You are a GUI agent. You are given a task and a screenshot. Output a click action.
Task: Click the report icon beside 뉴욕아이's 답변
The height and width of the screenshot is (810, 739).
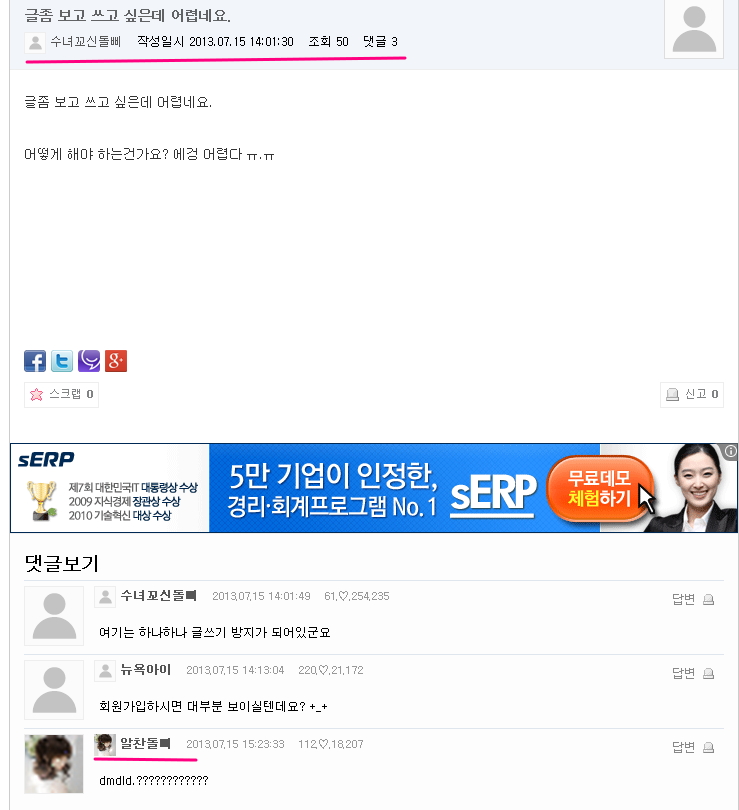click(709, 673)
